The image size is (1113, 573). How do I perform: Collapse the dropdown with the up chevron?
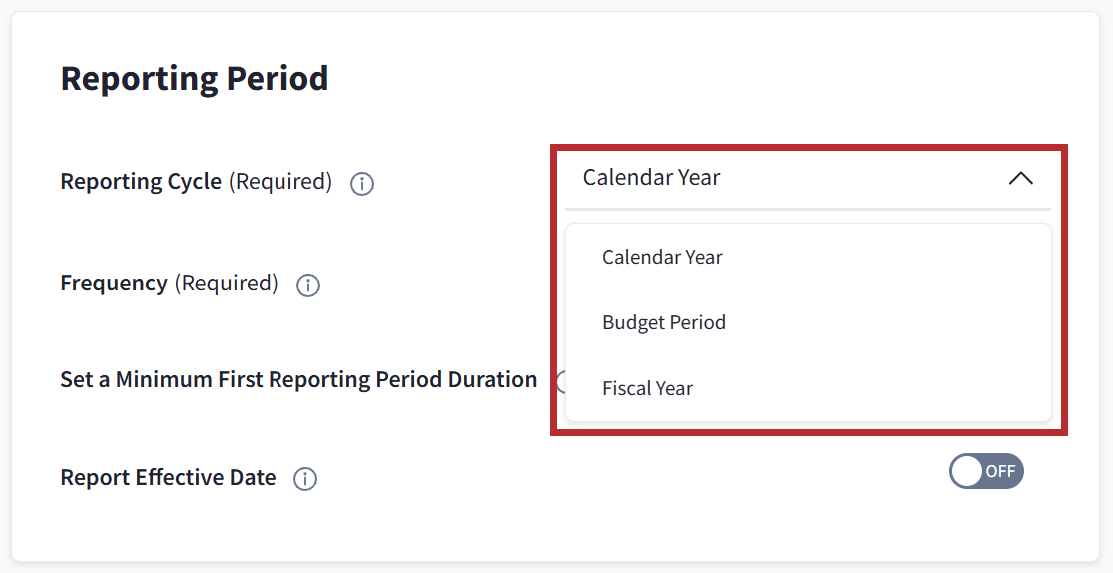pos(1020,179)
